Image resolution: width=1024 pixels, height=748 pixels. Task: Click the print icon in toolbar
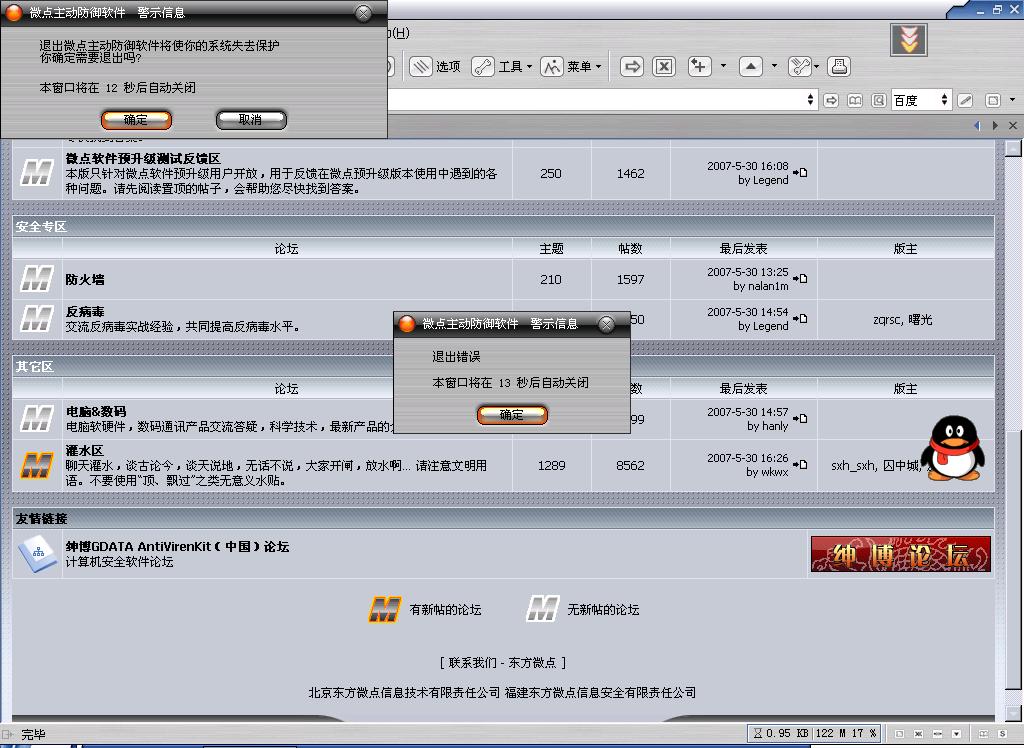pos(839,66)
